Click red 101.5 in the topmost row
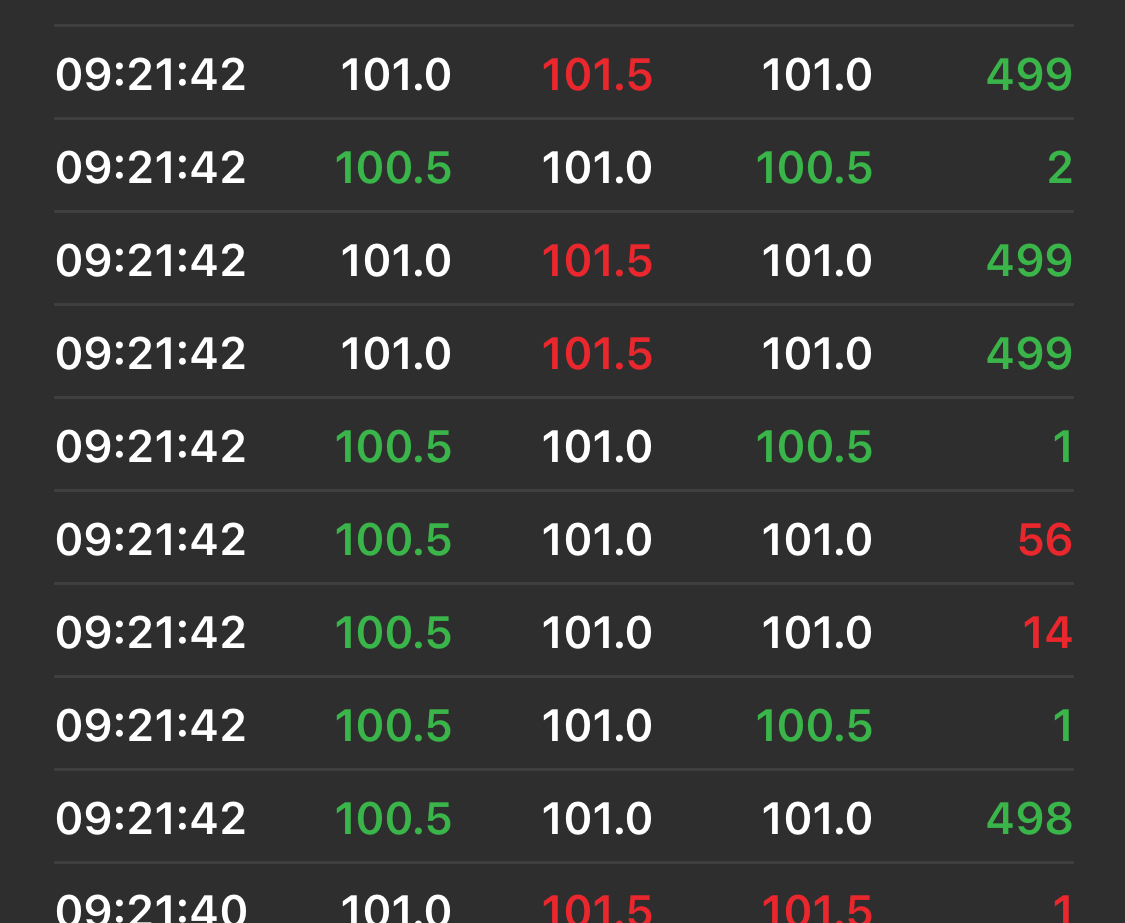 (597, 75)
